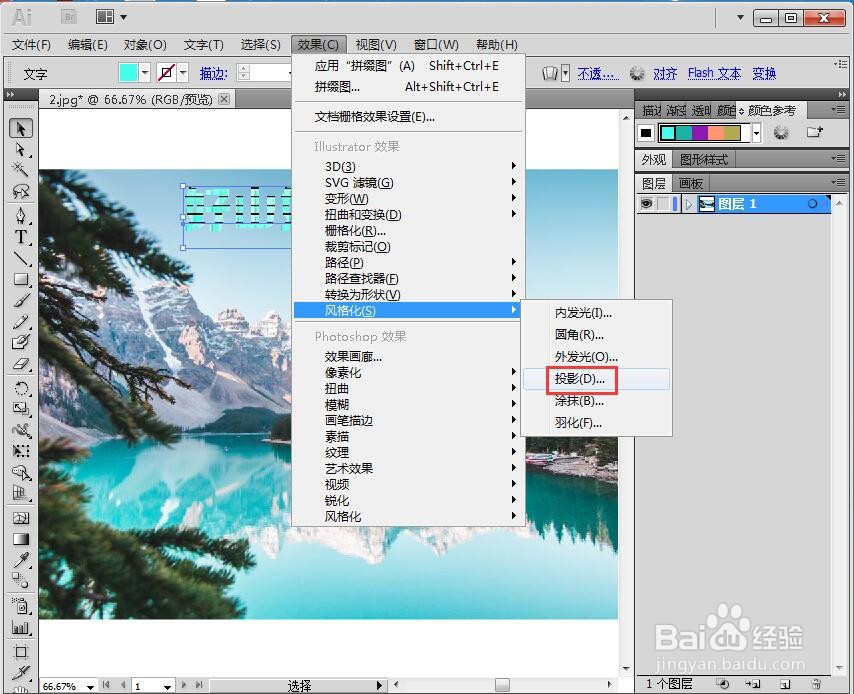Open the color variations dropdown in 颜色参考 panel
The image size is (854, 694).
pyautogui.click(x=756, y=132)
